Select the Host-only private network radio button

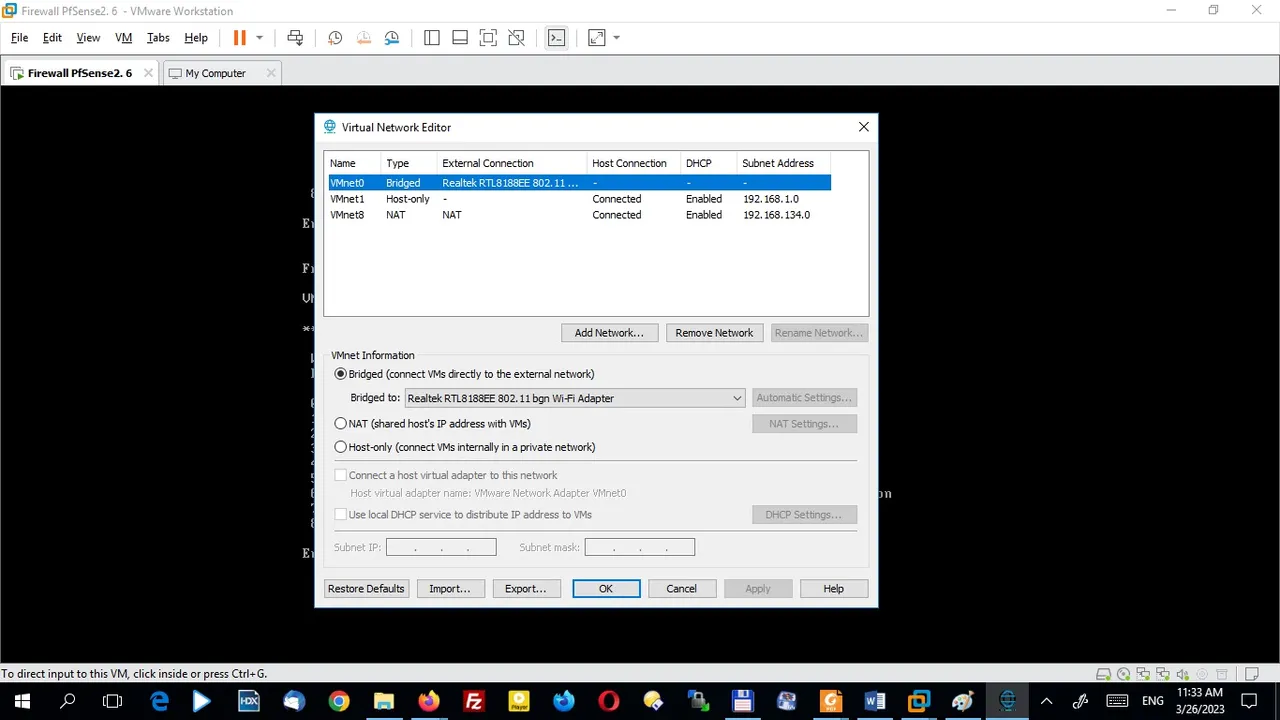click(341, 447)
